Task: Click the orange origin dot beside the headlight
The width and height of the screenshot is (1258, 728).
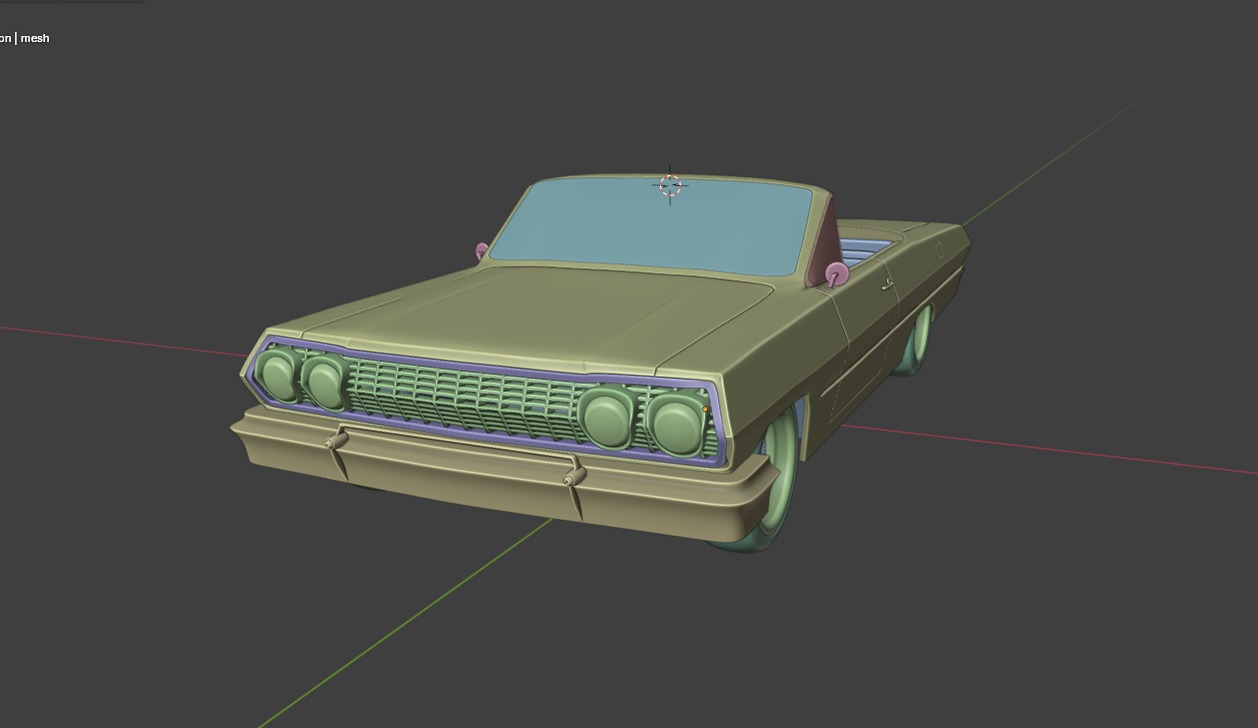Action: (x=706, y=409)
